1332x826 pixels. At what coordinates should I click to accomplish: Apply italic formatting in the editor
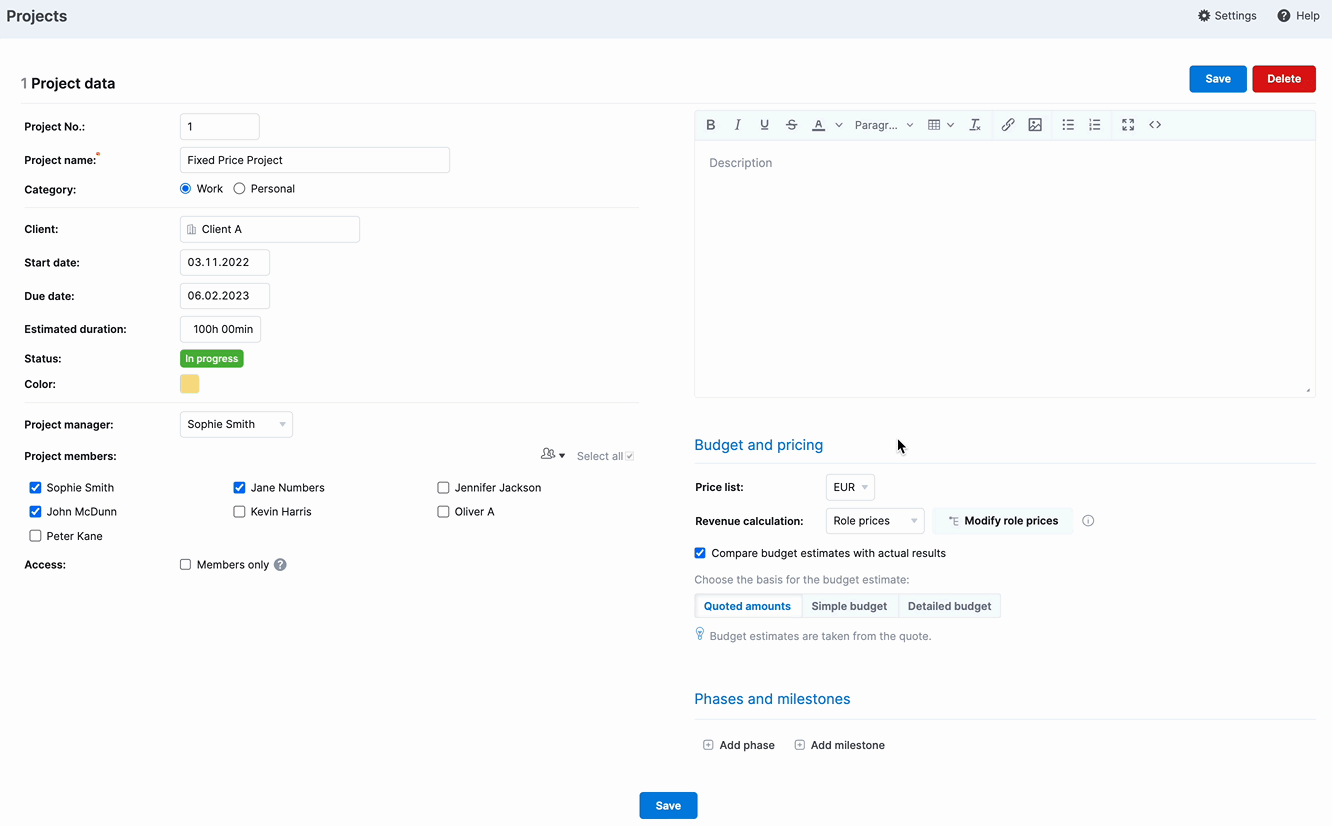pyautogui.click(x=738, y=125)
